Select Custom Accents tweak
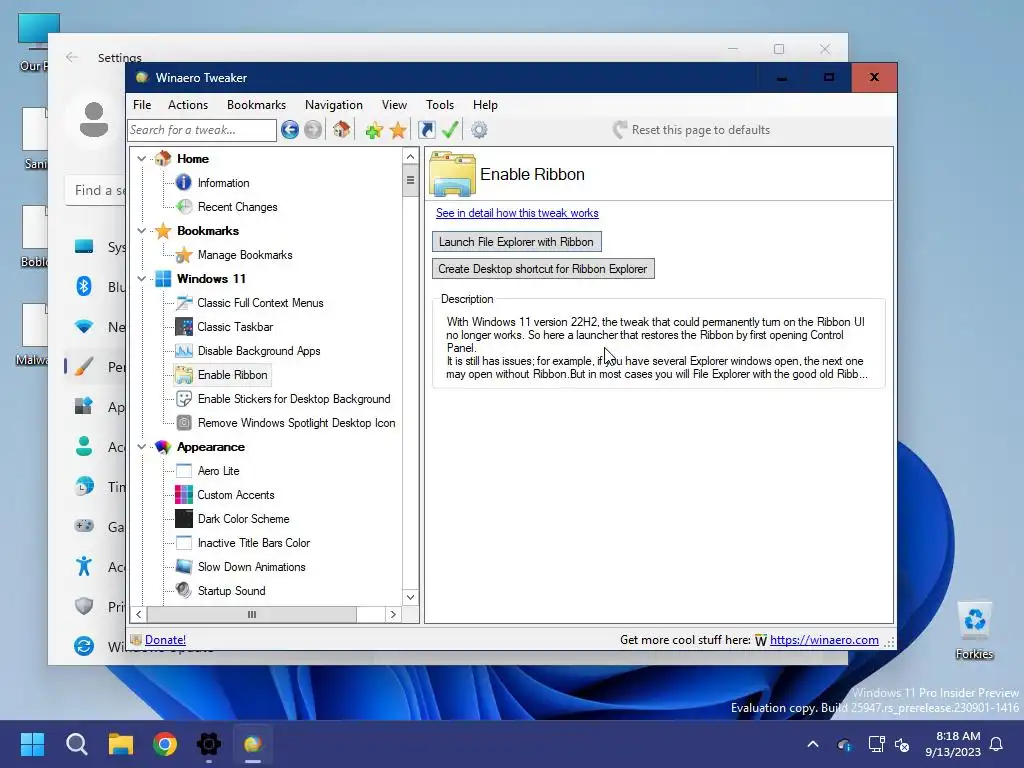Viewport: 1024px width, 768px height. coord(236,495)
